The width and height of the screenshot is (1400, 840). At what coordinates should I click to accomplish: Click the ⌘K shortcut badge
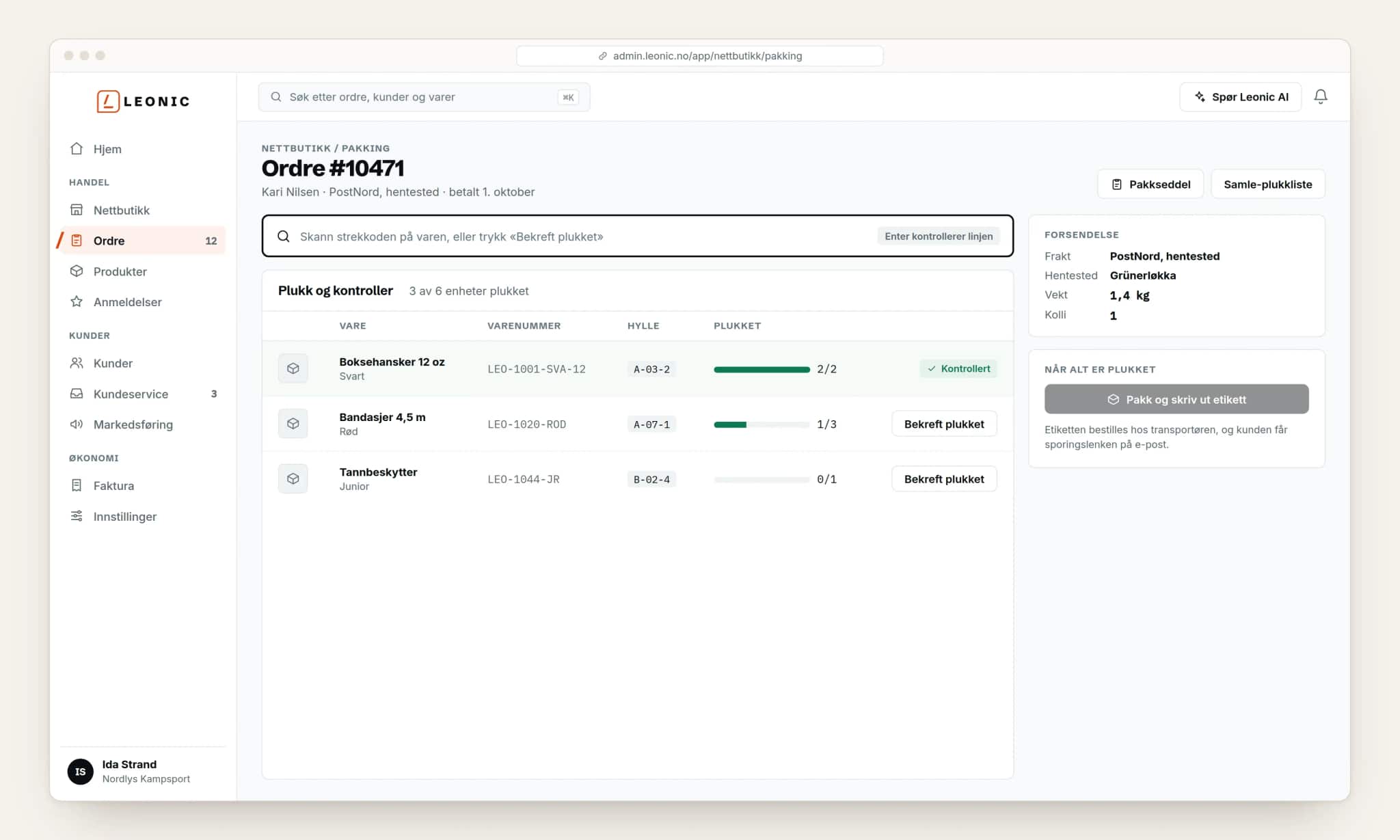click(x=568, y=97)
